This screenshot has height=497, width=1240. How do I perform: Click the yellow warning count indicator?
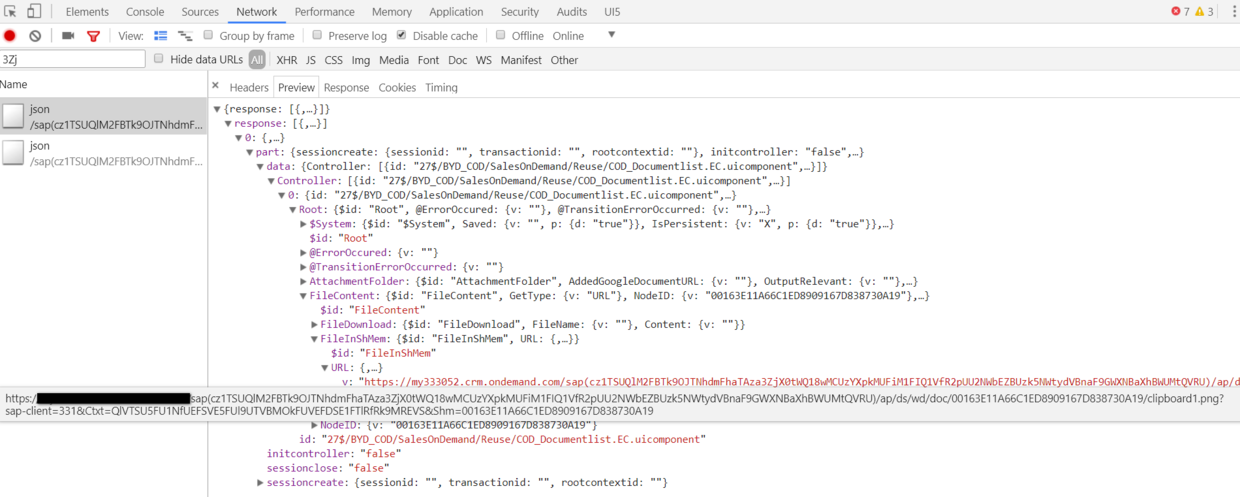click(1204, 12)
